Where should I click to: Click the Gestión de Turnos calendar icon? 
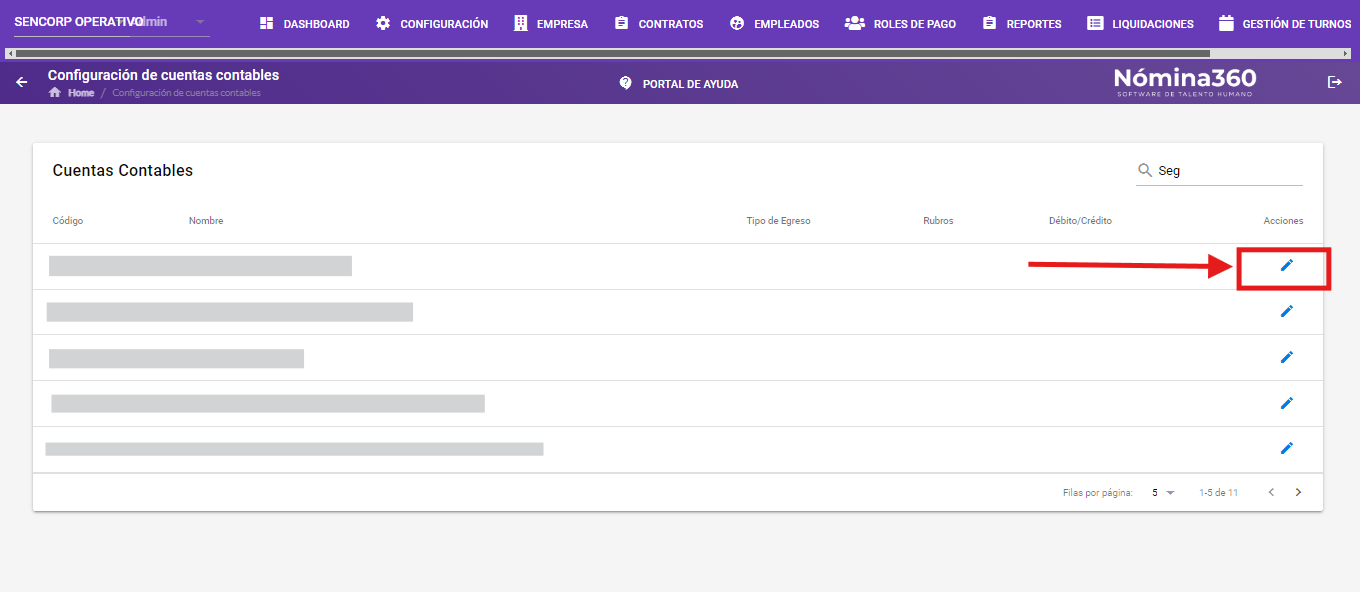coord(1226,23)
